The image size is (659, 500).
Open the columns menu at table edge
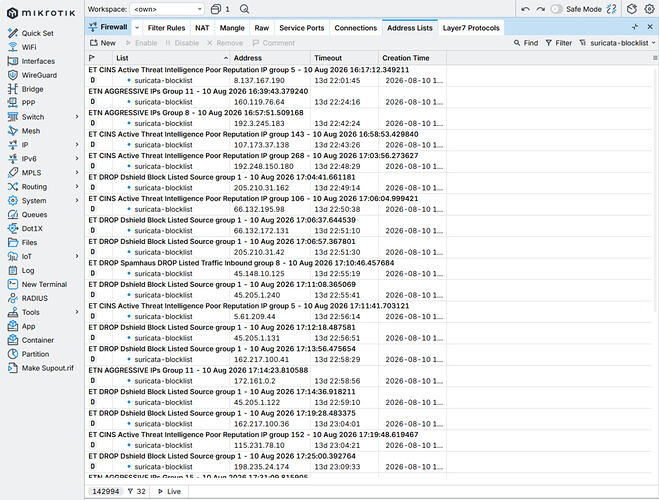655,58
